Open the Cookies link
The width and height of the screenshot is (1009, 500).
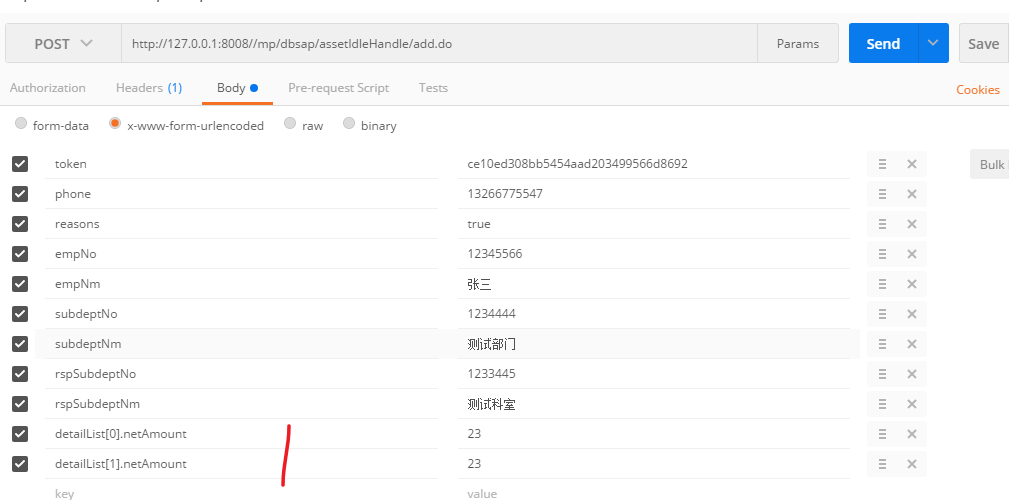977,90
